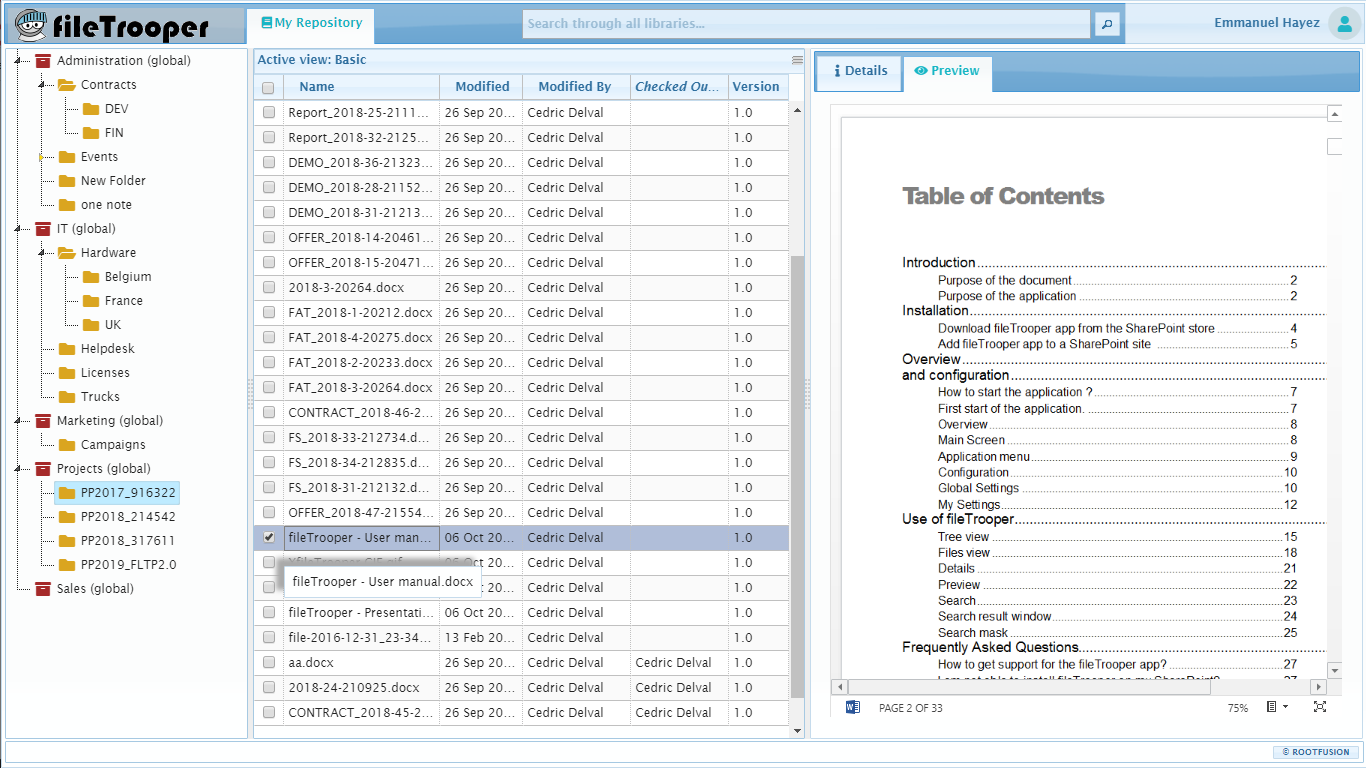The image size is (1366, 768).
Task: Open the page view options dropdown
Action: click(1277, 707)
